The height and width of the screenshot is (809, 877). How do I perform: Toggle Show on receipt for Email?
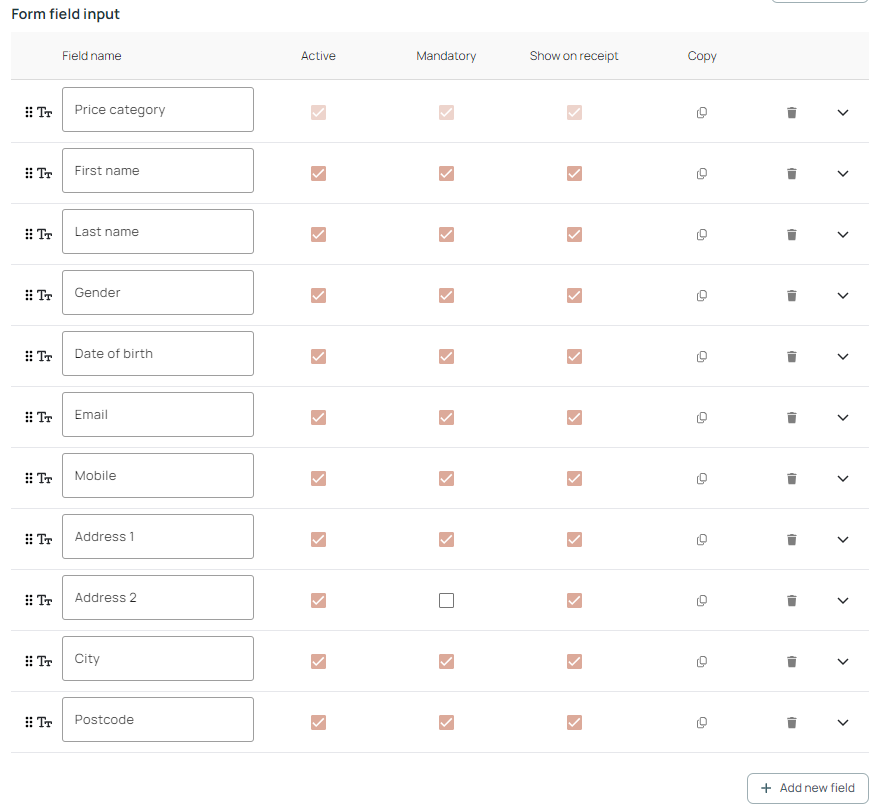tap(574, 418)
